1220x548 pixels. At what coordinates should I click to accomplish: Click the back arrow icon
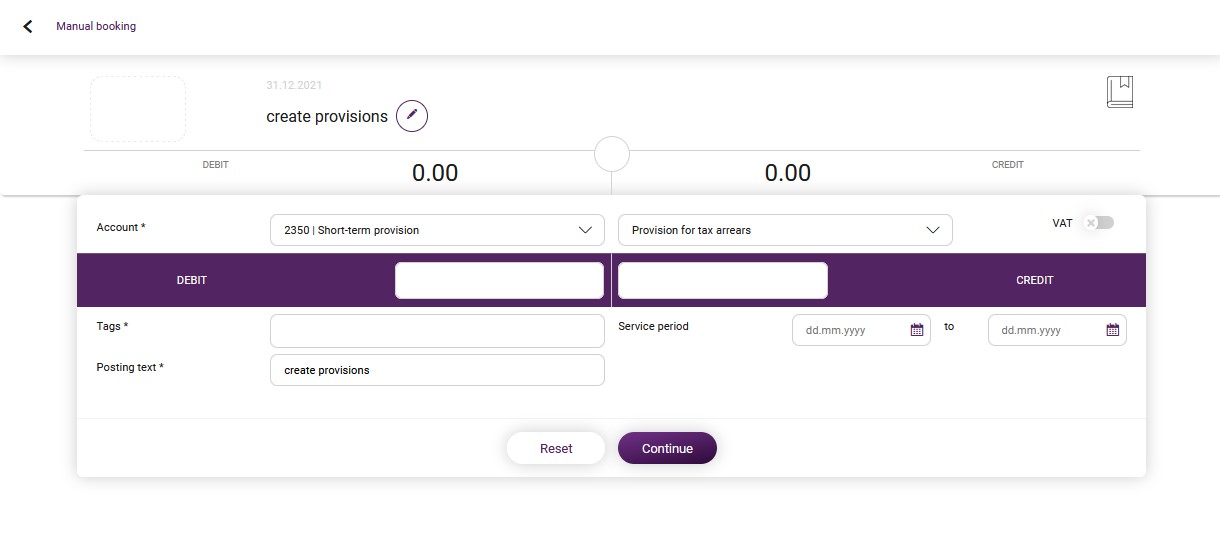28,27
